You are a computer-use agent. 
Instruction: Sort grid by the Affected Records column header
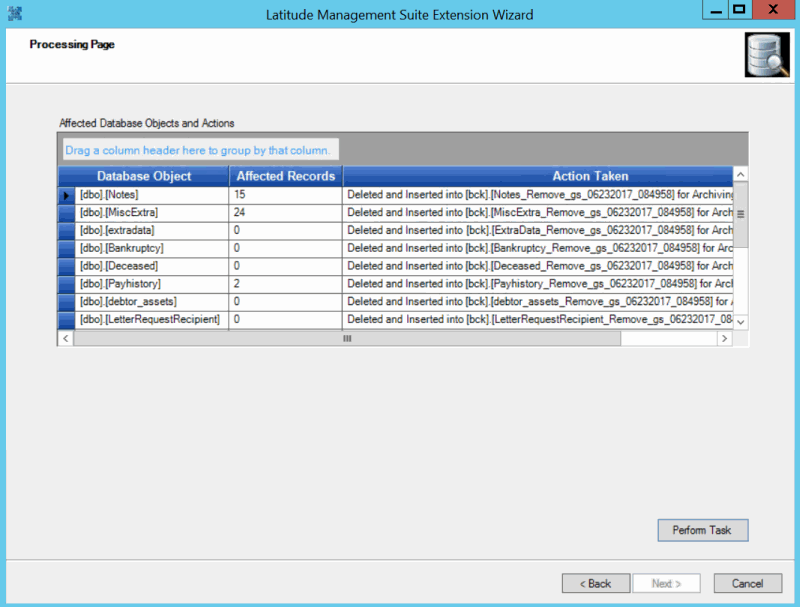[x=287, y=175]
